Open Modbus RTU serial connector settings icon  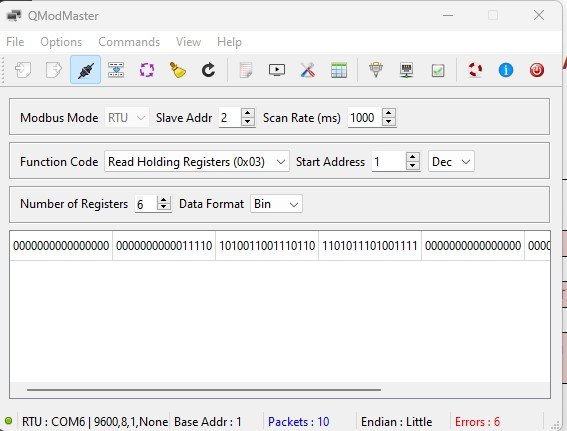click(376, 70)
